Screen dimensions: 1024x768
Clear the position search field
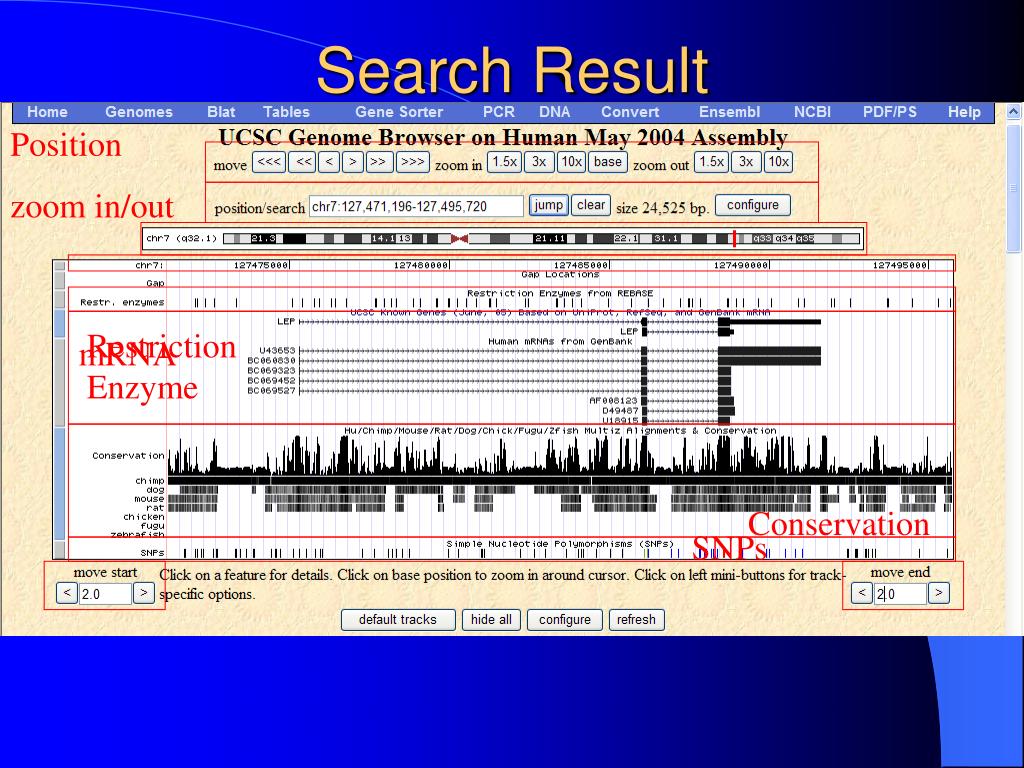[x=591, y=205]
